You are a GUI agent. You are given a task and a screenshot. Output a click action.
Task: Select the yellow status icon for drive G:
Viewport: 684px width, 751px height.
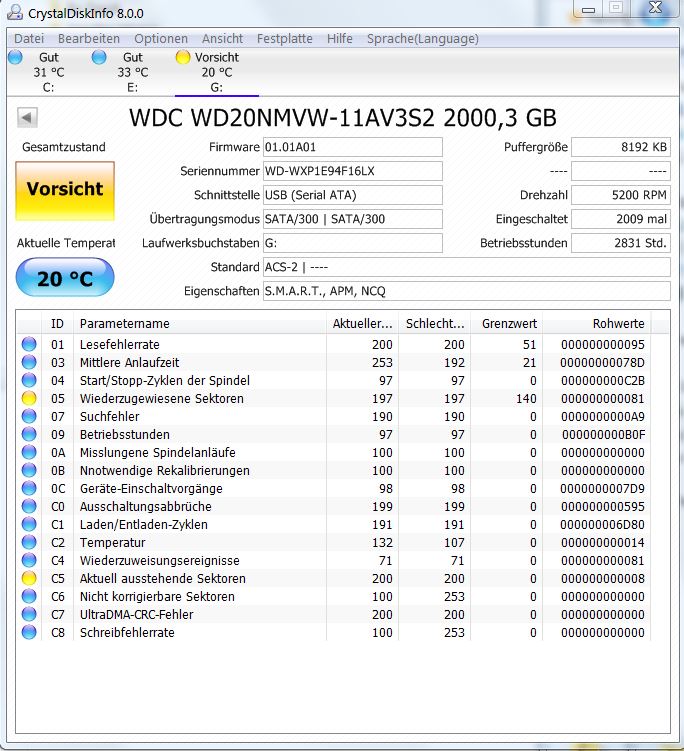(182, 57)
